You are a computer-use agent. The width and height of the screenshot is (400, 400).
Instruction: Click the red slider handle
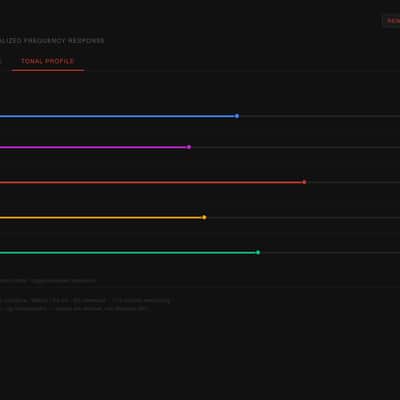click(x=304, y=182)
